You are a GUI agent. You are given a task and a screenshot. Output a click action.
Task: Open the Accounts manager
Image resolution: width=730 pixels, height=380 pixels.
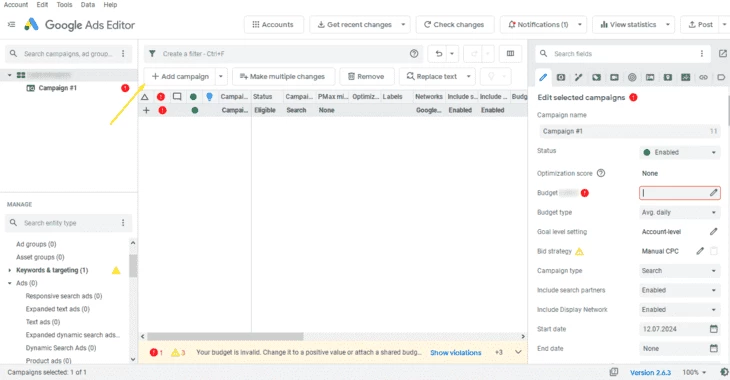pyautogui.click(x=274, y=25)
